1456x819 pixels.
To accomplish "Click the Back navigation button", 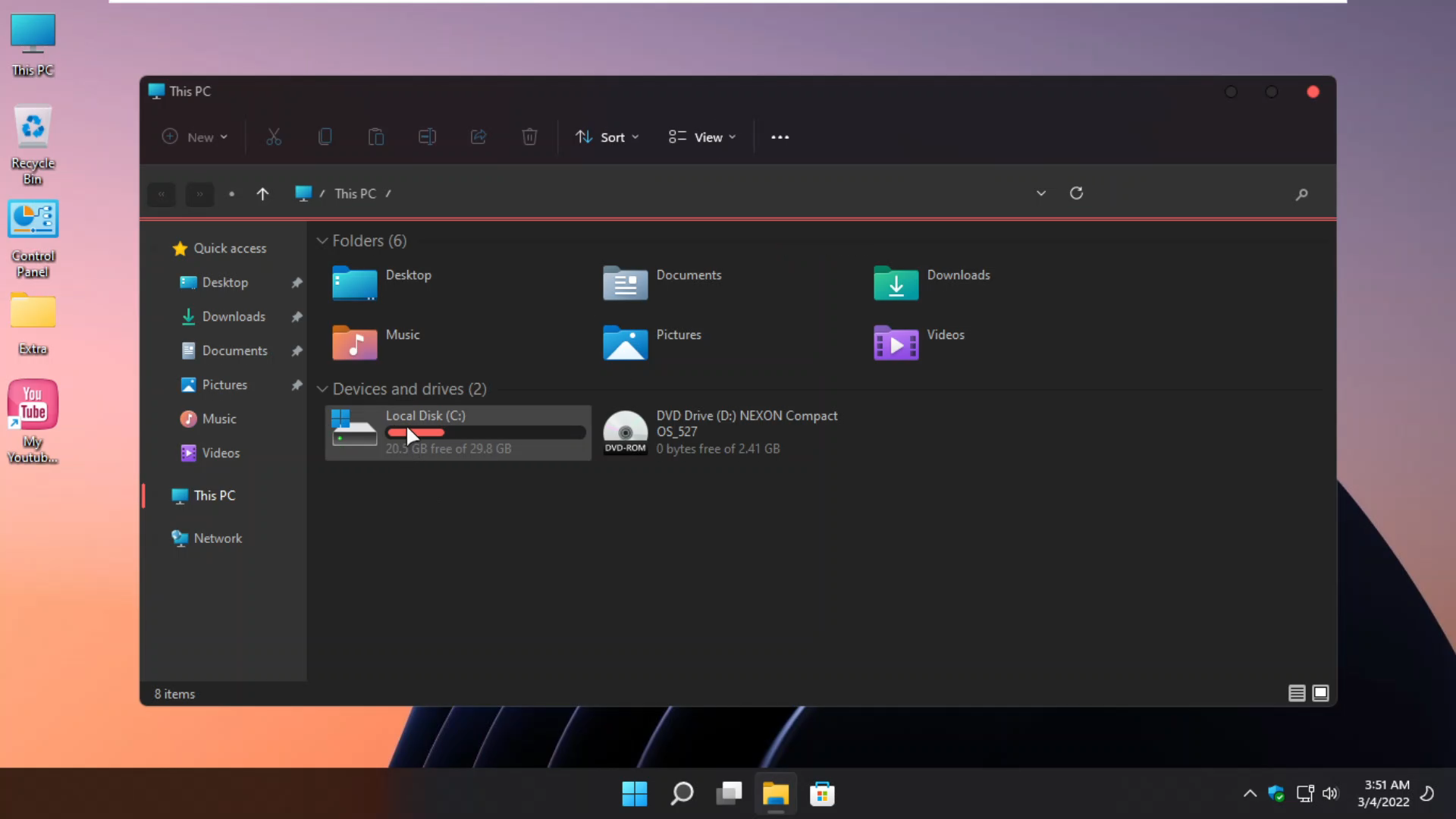I will click(162, 194).
